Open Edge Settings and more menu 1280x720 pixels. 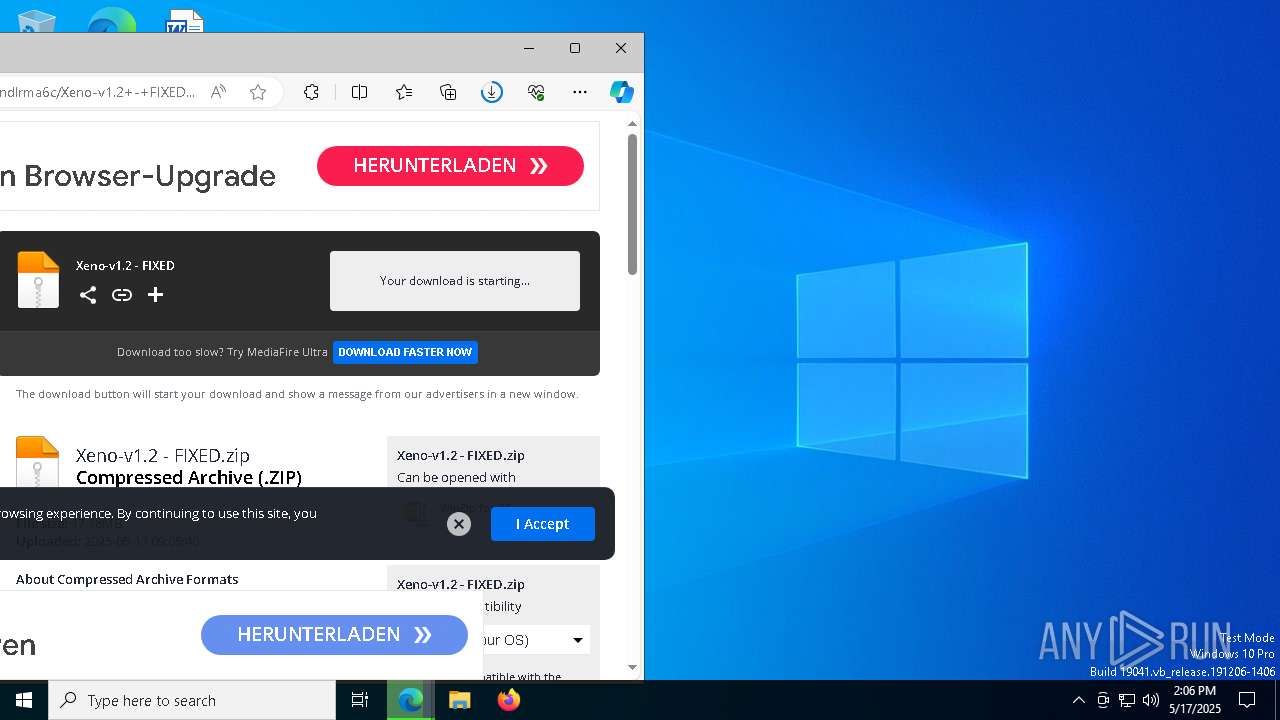click(580, 92)
